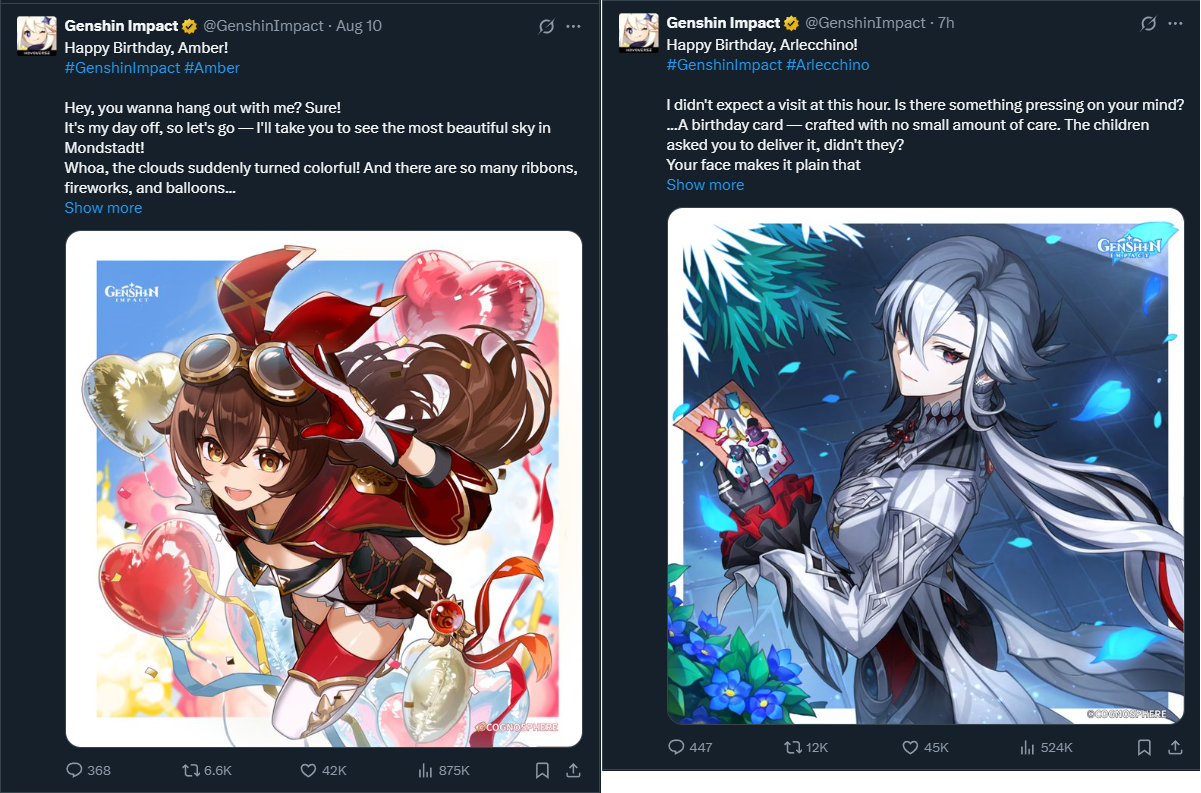Viewport: 1201px width, 793px height.
Task: Like the Amber birthday tweet
Action: point(323,770)
